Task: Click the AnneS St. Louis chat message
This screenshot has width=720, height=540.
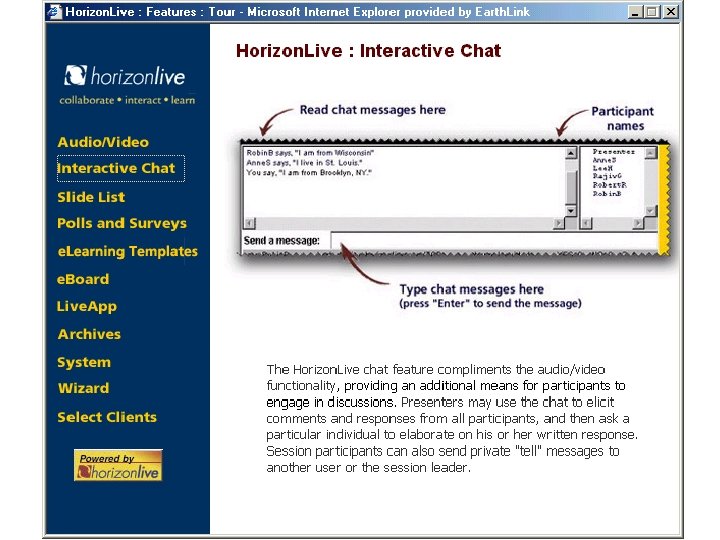Action: (x=304, y=163)
